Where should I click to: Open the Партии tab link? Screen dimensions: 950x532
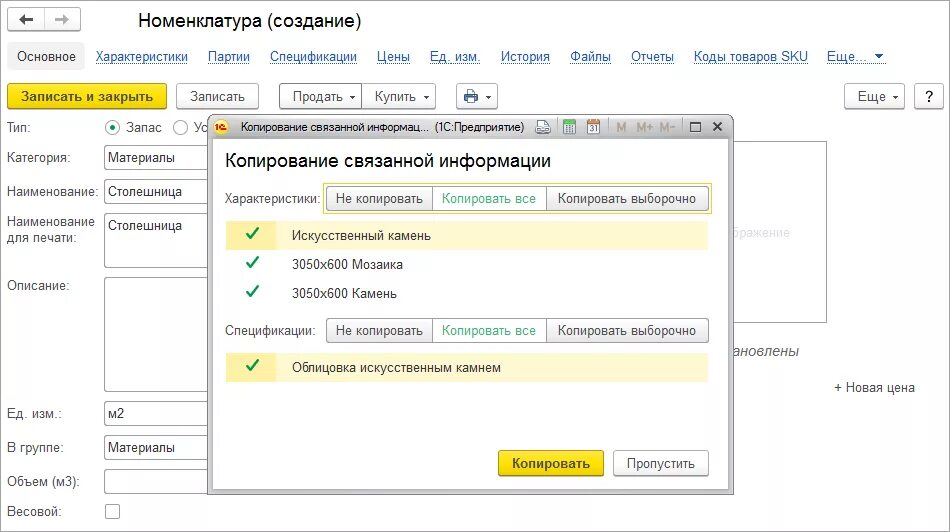point(229,56)
